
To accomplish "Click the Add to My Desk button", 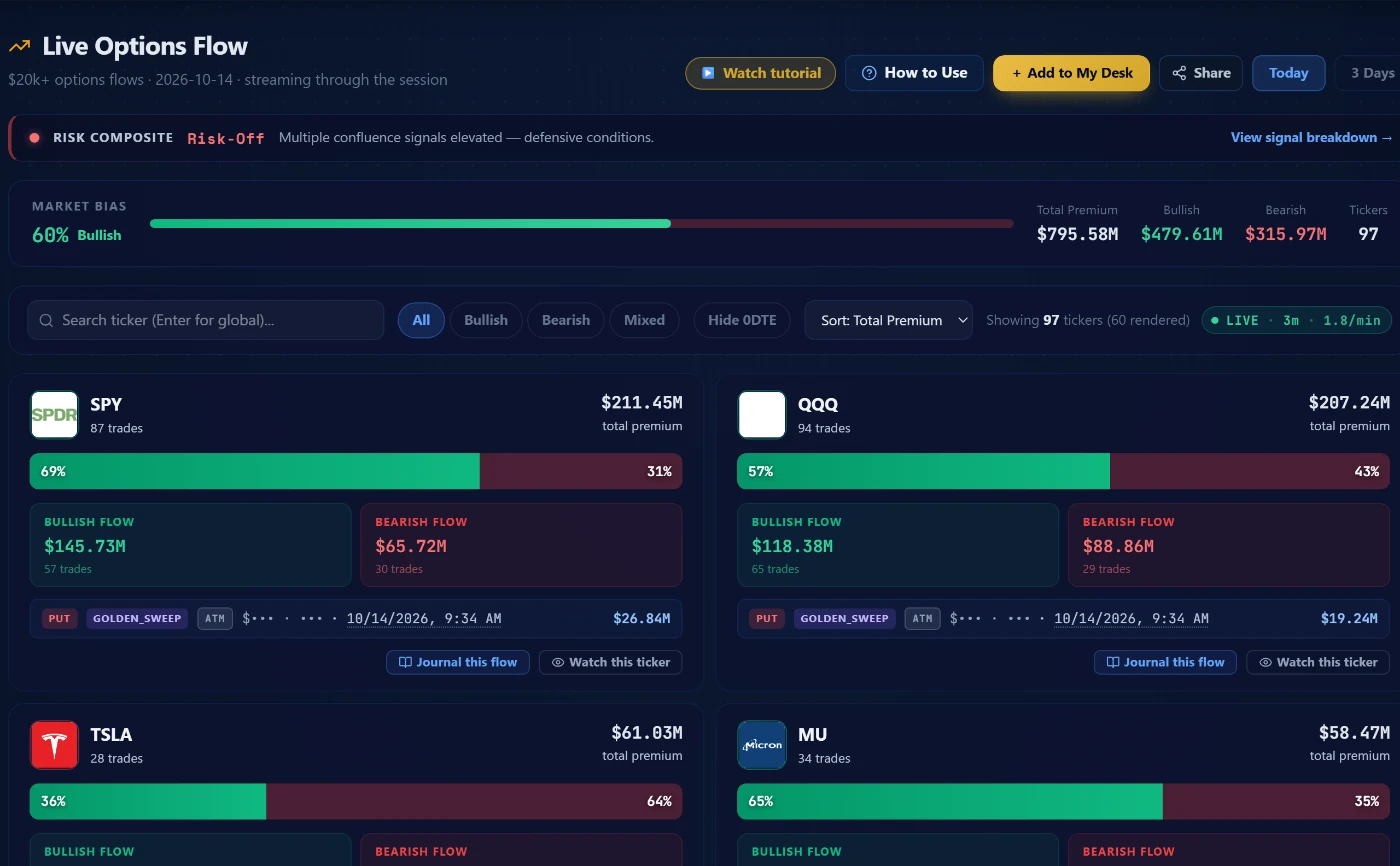I will pyautogui.click(x=1072, y=73).
